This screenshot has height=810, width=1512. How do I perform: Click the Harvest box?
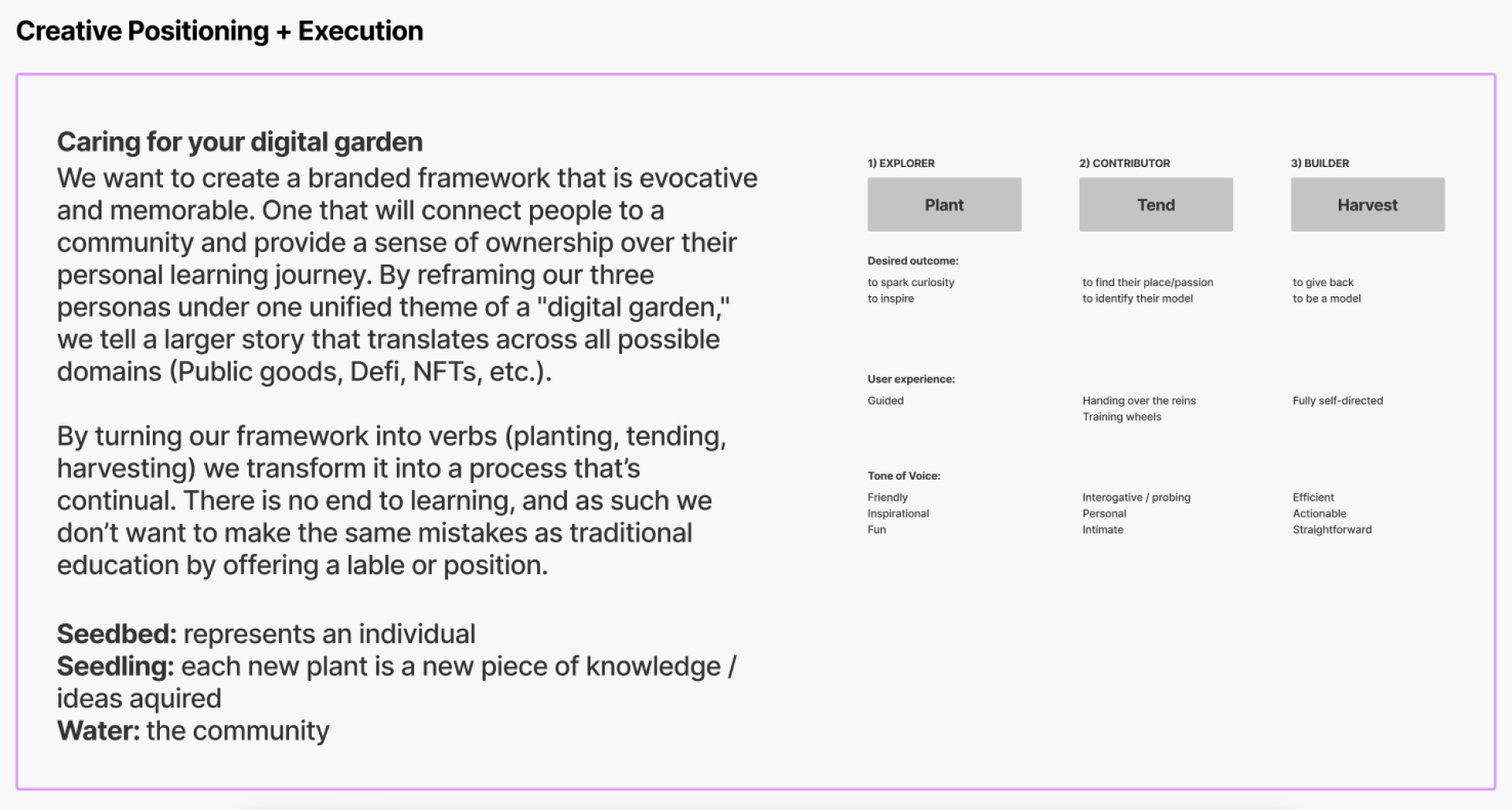(1367, 205)
